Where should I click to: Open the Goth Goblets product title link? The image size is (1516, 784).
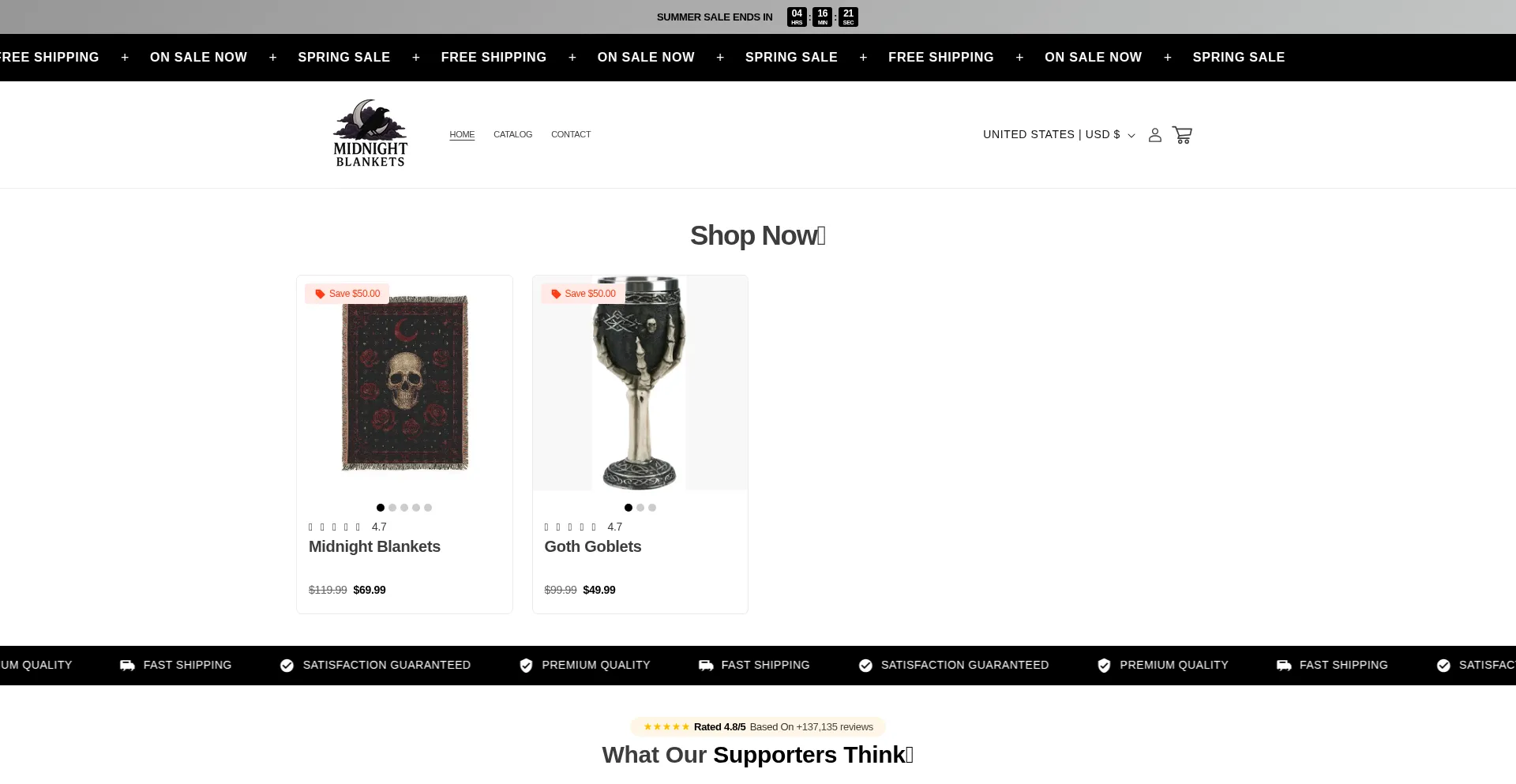tap(593, 546)
